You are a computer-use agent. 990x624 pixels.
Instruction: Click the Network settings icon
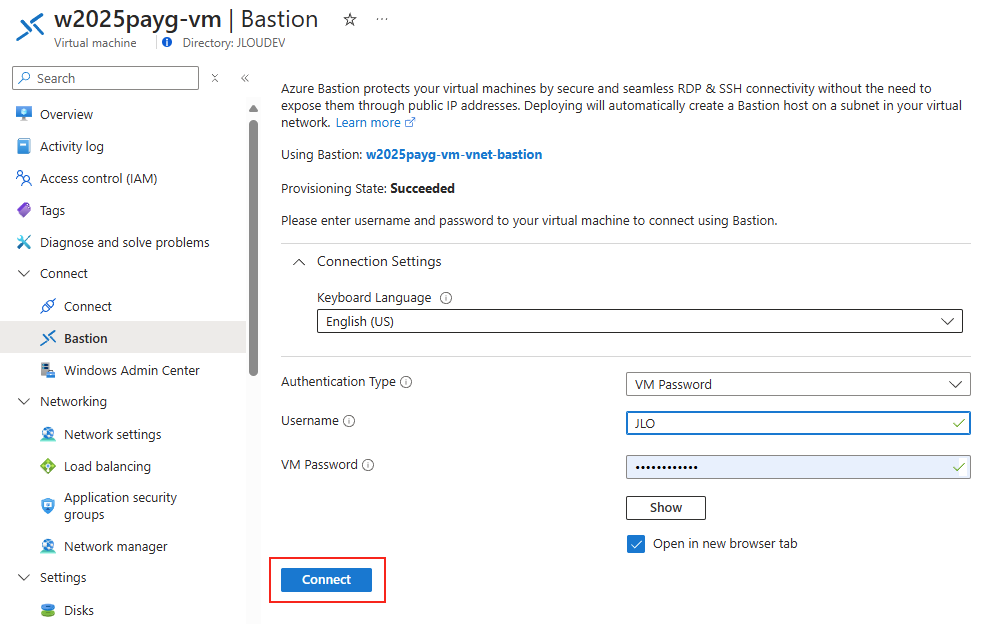pos(48,434)
